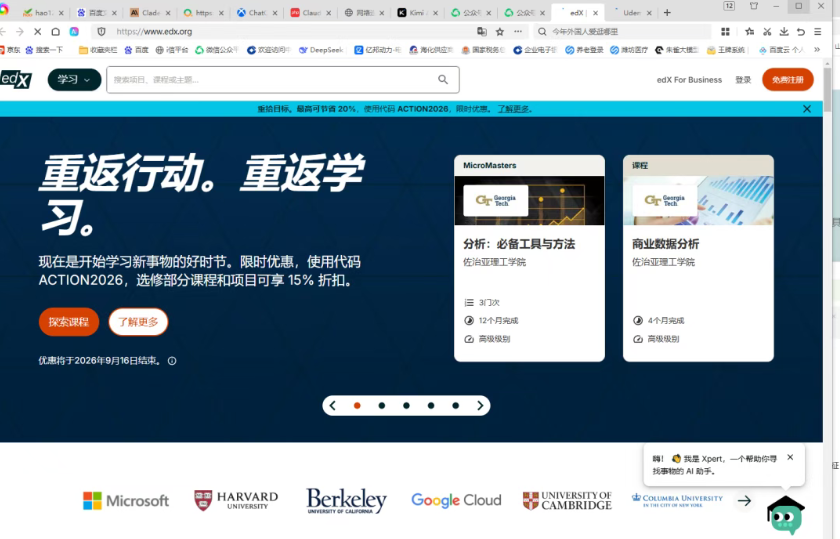Click 了解更多 link in the promo banner

coord(514,109)
